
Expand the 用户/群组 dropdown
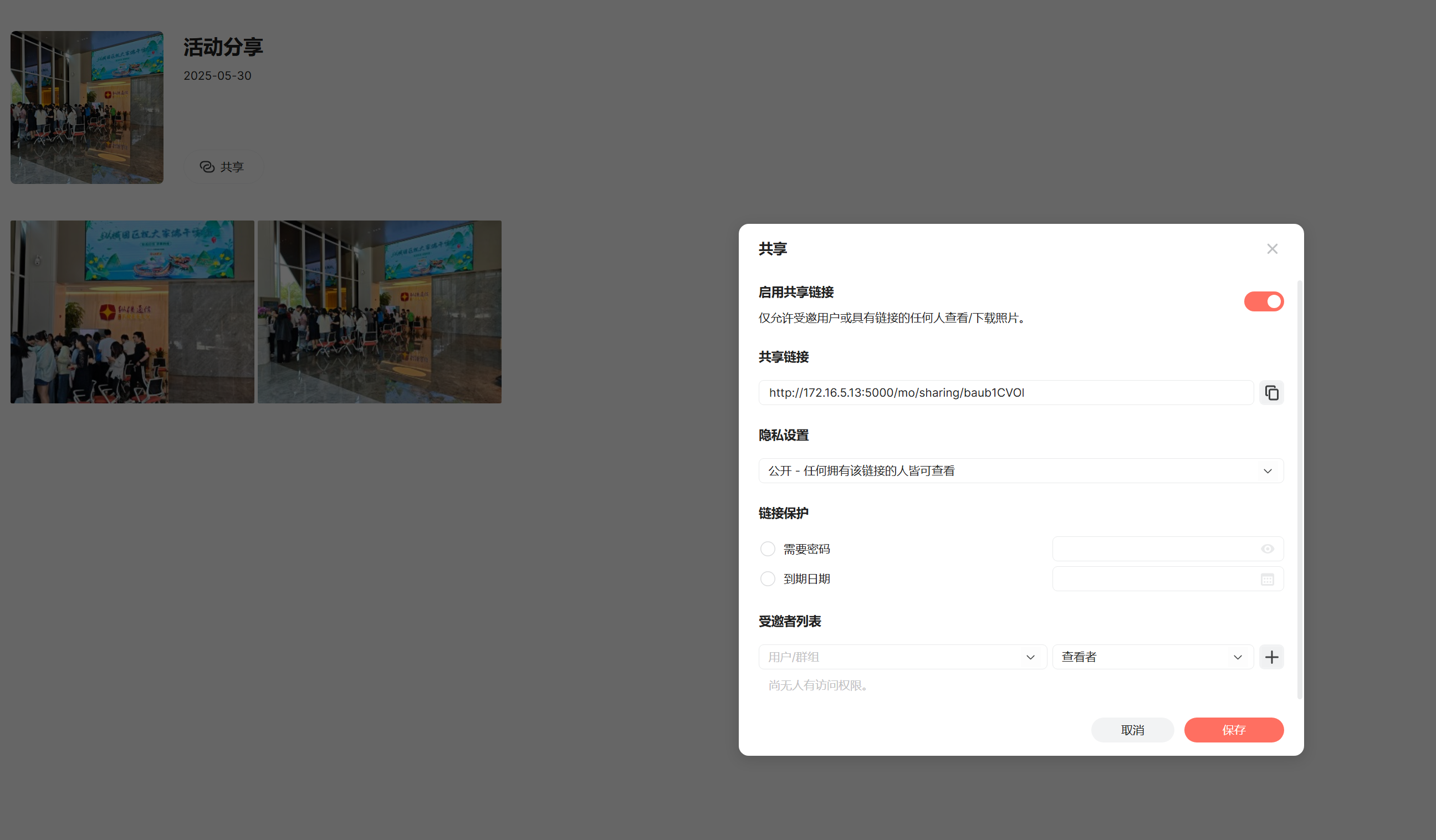902,657
